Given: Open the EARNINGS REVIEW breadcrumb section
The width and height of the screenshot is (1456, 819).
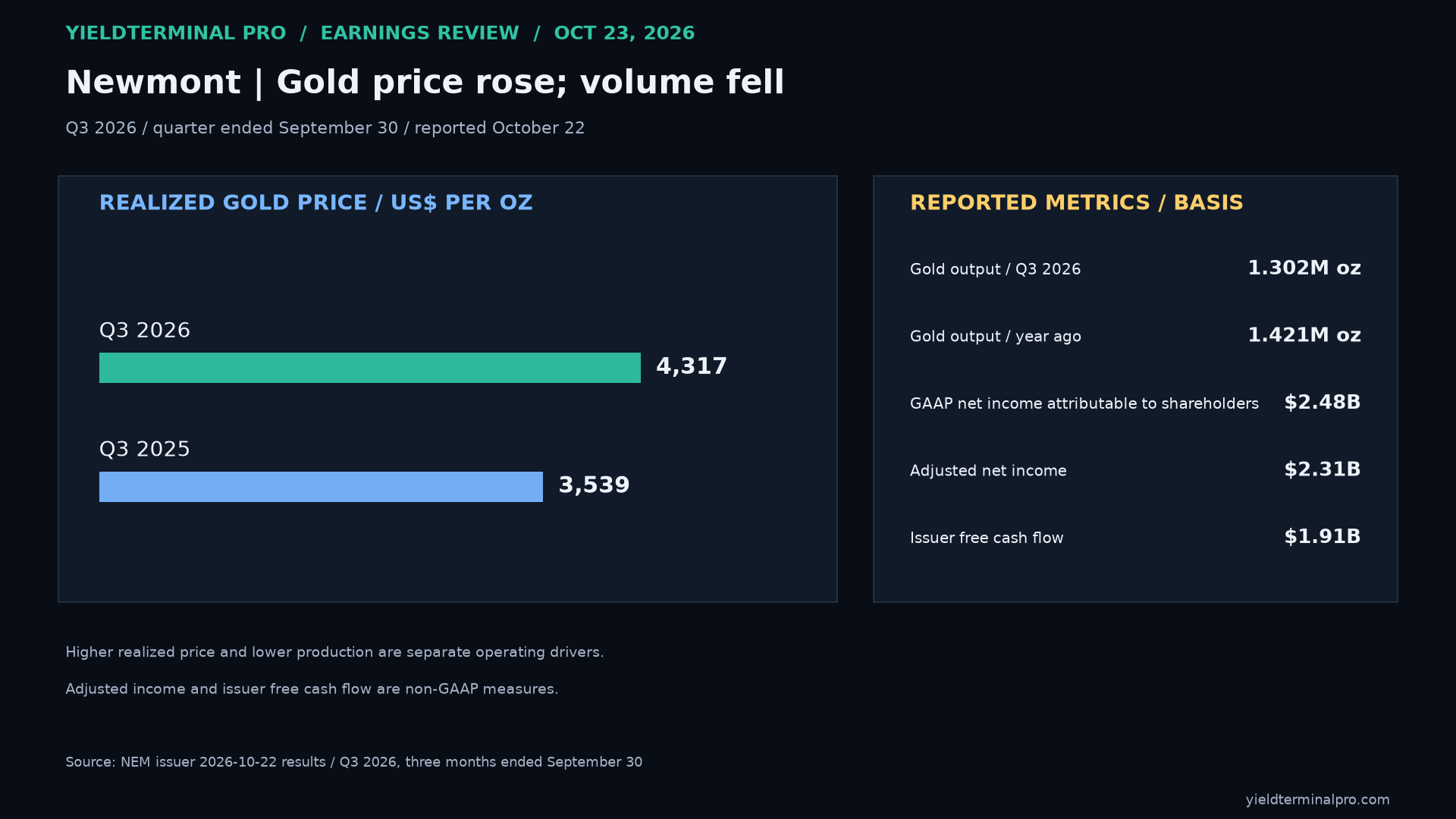Looking at the screenshot, I should [x=419, y=33].
